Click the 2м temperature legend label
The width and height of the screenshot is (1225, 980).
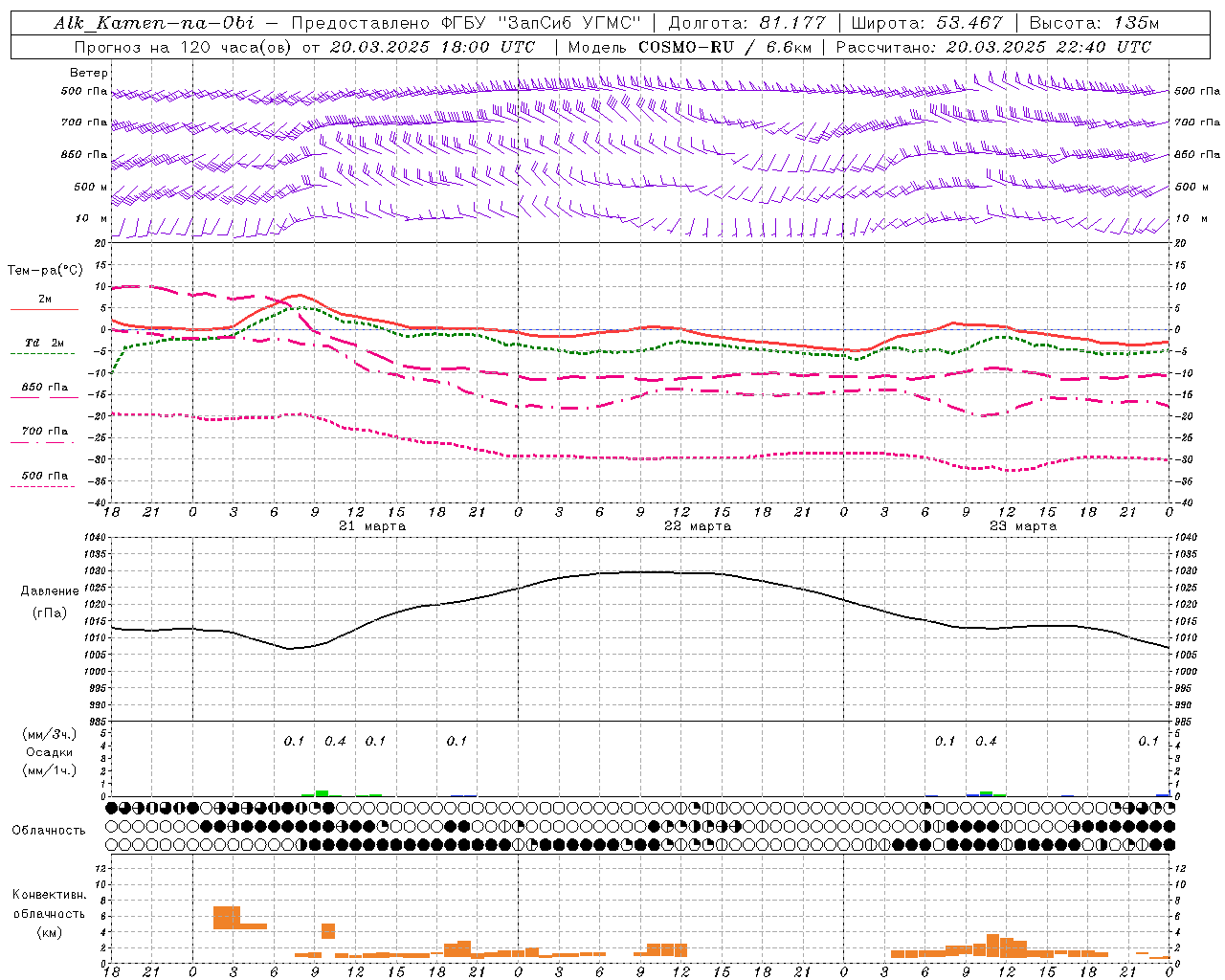tap(45, 299)
